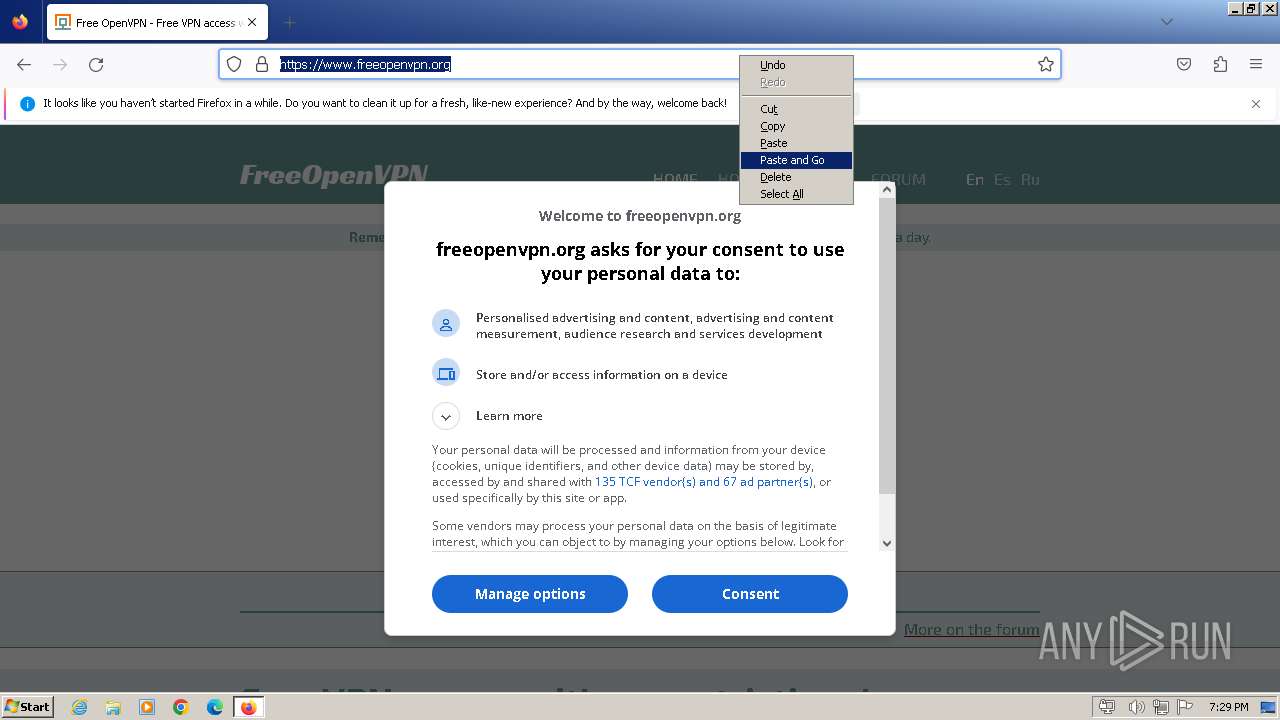The height and width of the screenshot is (720, 1280).
Task: Select Delete in context menu
Action: (796, 177)
